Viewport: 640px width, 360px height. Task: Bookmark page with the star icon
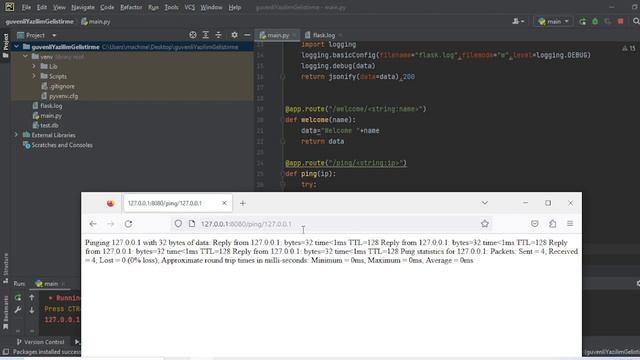[484, 224]
